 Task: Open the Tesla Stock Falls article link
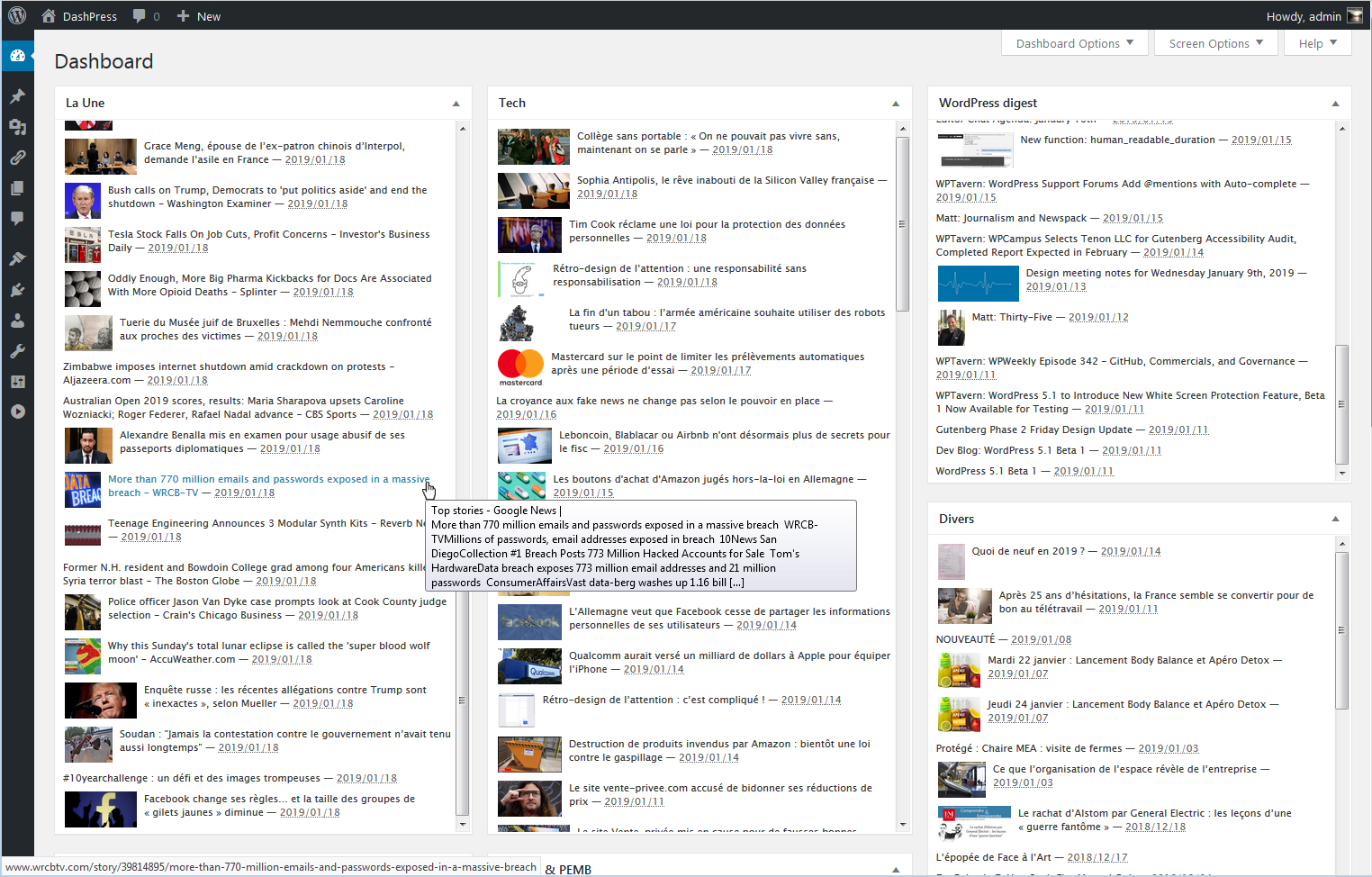coord(268,234)
